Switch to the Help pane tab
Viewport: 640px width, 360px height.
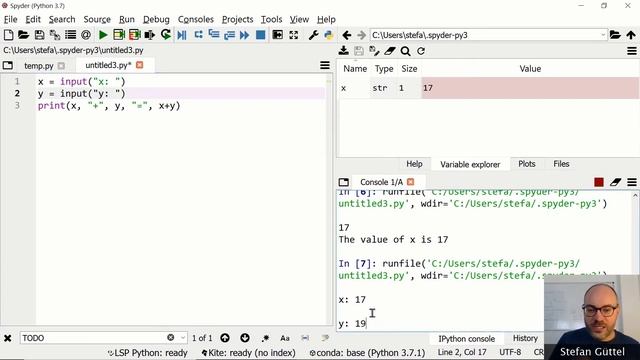tap(414, 164)
